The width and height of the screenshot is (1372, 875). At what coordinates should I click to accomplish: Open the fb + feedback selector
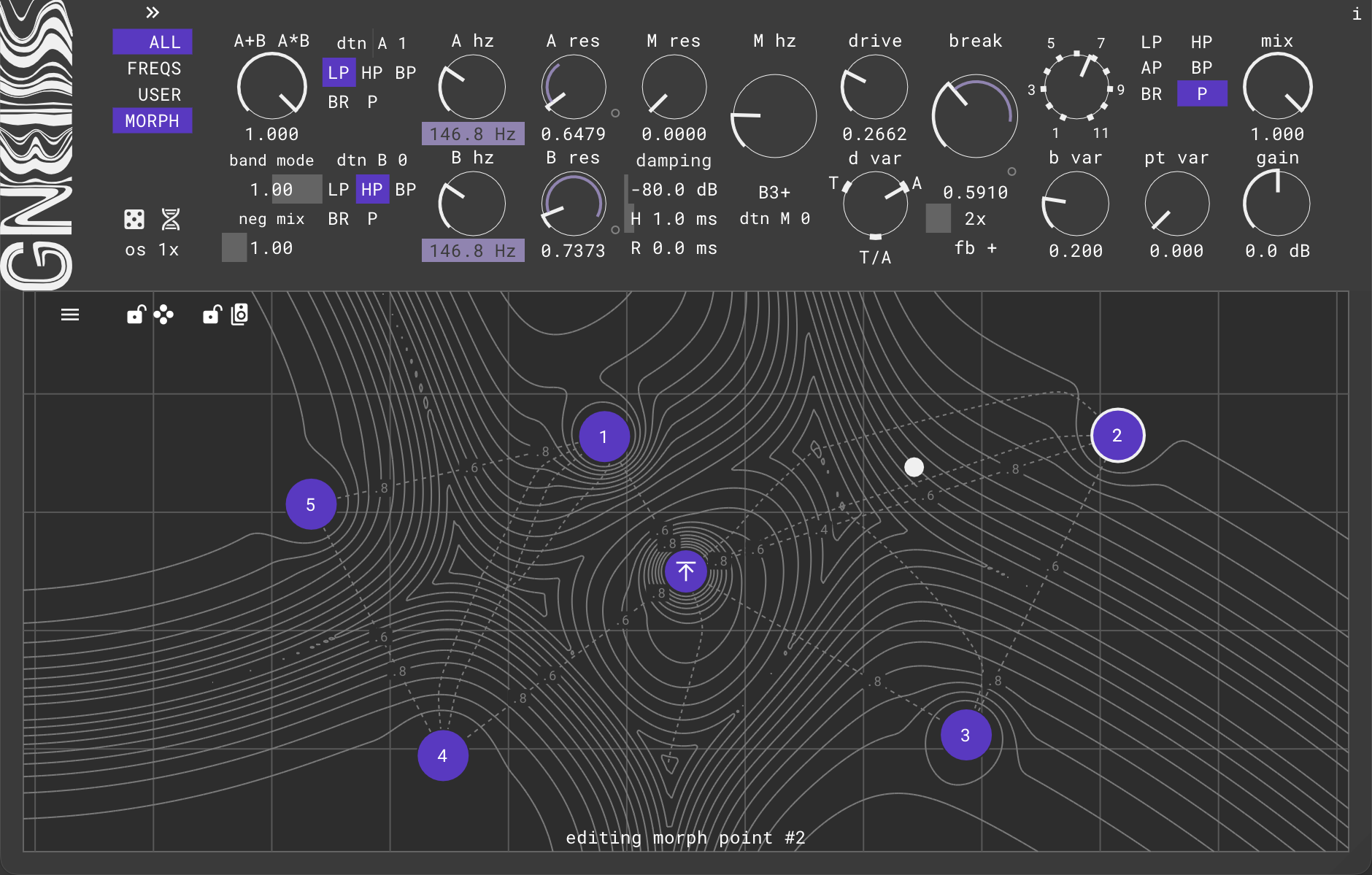975,248
